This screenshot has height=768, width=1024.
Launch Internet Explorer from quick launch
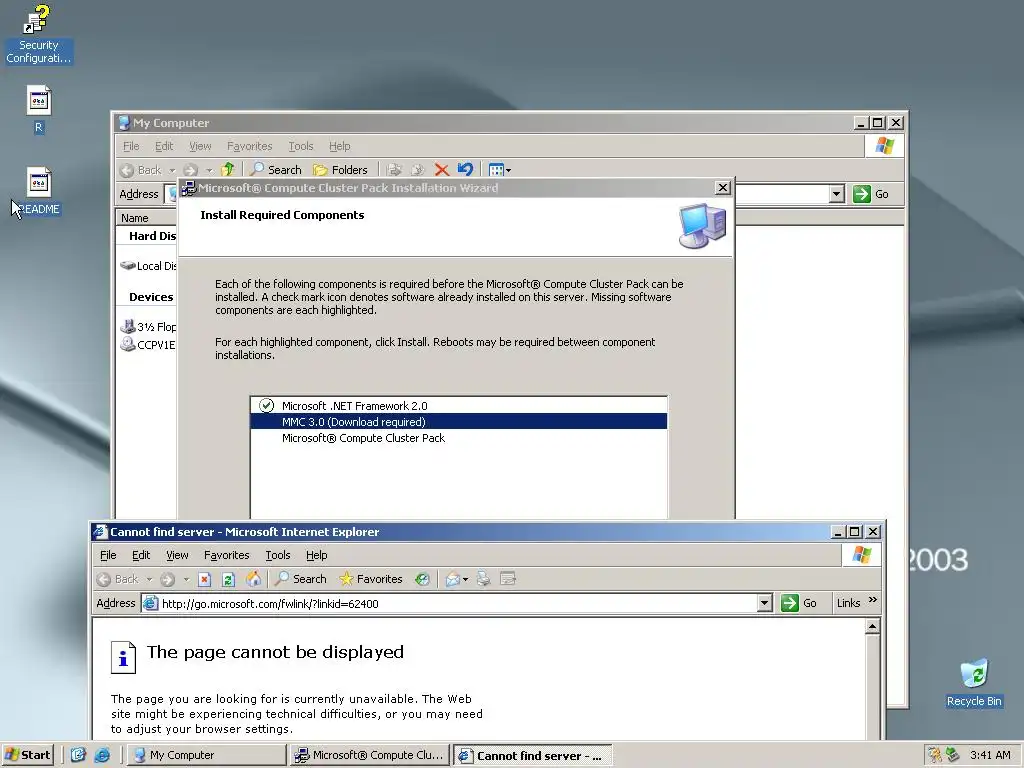[x=103, y=755]
